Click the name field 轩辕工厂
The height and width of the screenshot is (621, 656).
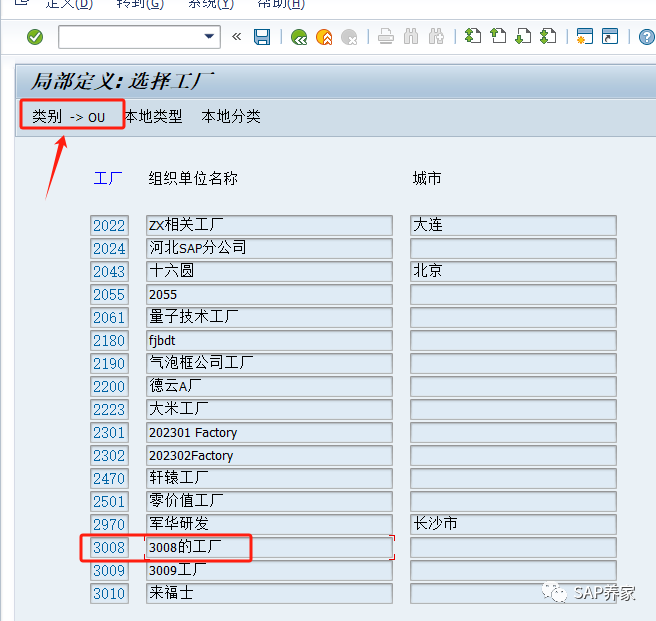269,479
